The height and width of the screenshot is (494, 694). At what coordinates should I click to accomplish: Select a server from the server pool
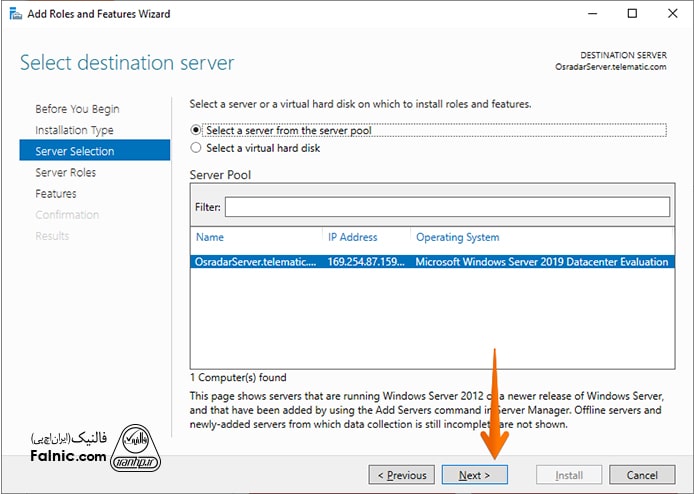[x=196, y=130]
